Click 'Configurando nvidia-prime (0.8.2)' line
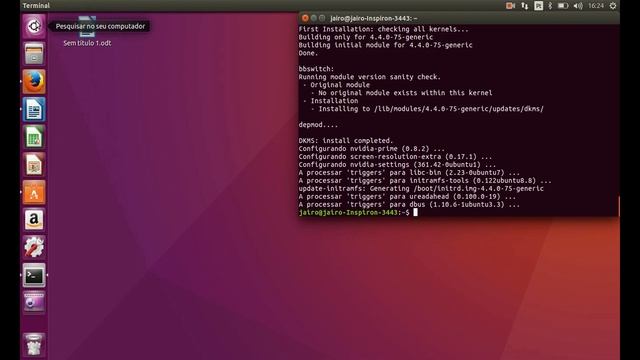Viewport: 640px width, 360px height. (x=371, y=149)
